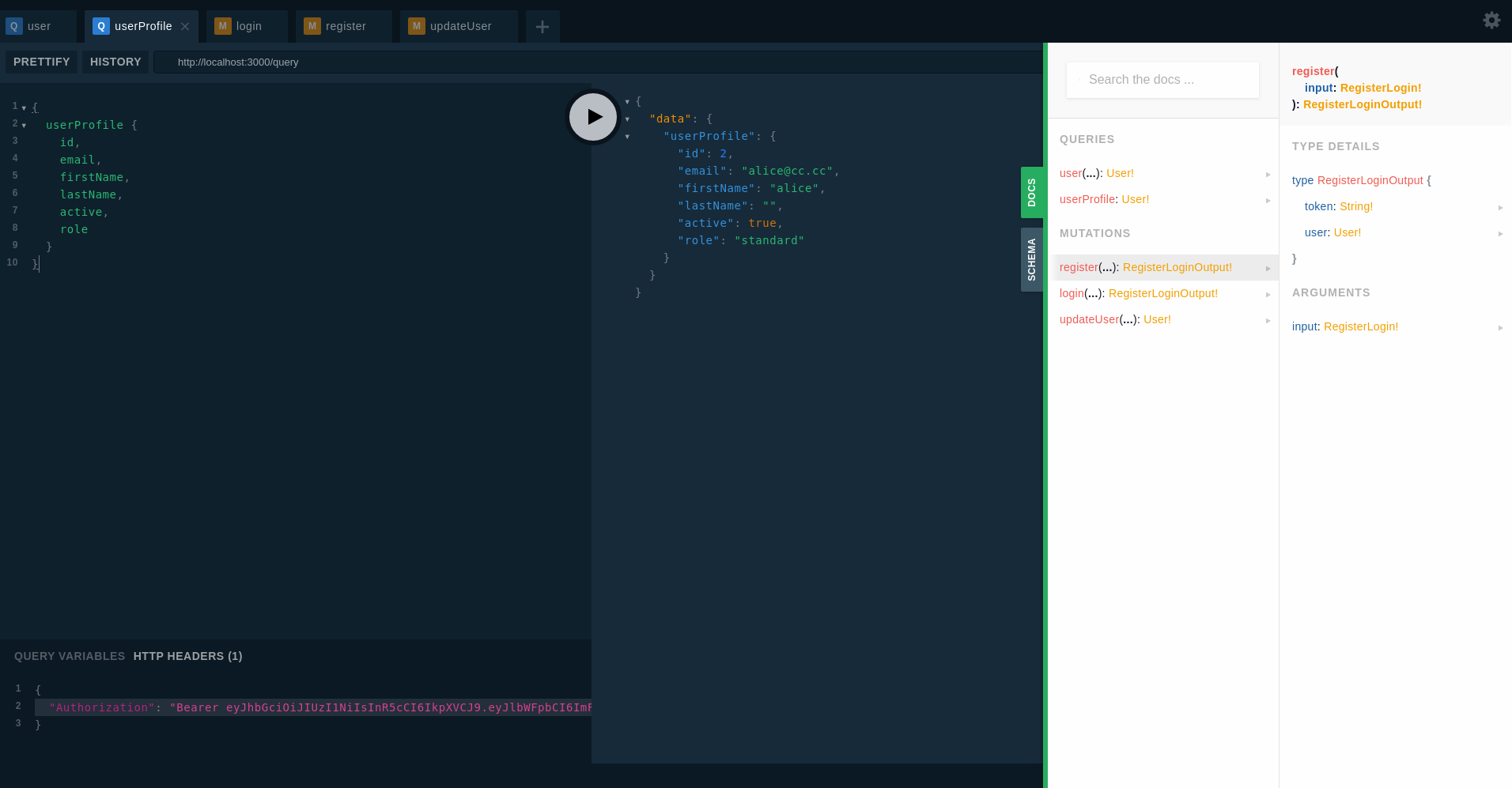Click the Authorization header line
Viewport: 1512px width, 788px height.
[313, 707]
